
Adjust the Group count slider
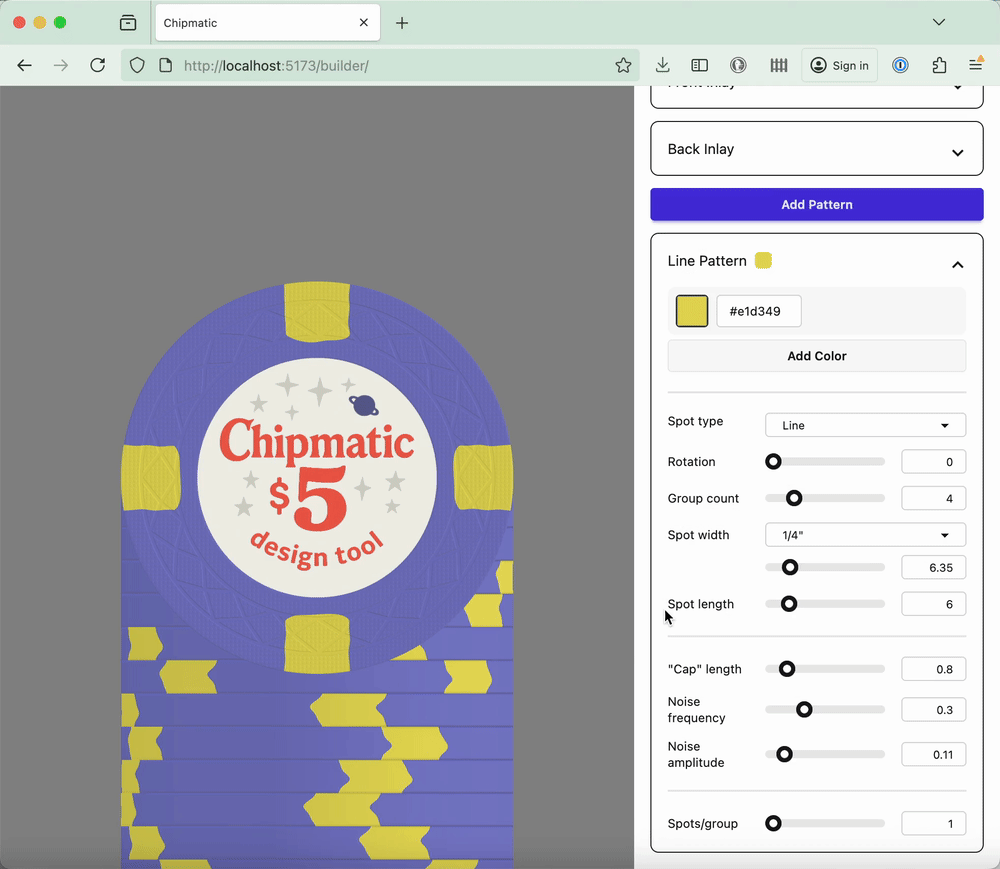[825, 498]
